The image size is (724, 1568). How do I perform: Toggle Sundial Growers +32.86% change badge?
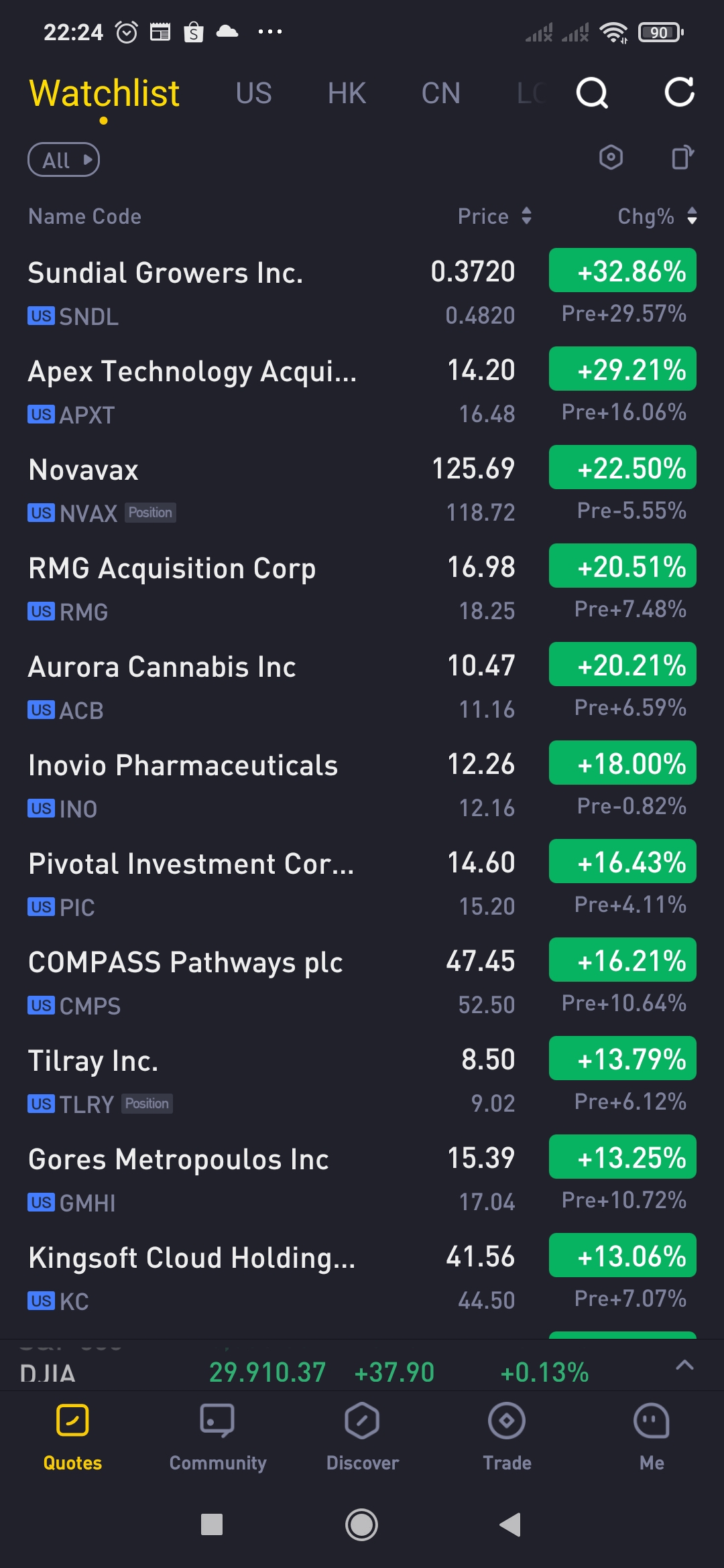(x=622, y=271)
